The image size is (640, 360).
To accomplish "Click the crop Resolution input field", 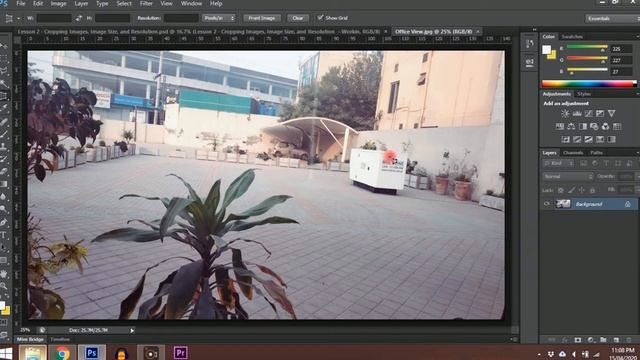I will point(181,18).
